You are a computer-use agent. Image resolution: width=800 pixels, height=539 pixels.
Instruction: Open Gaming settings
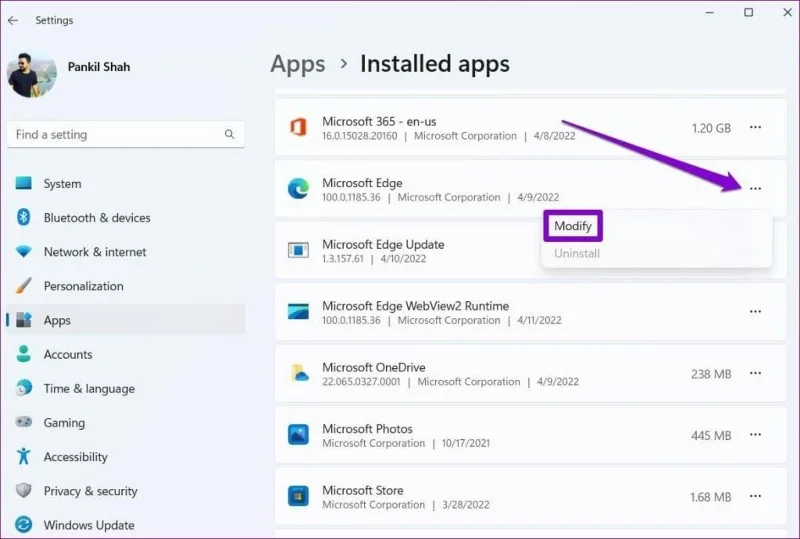tap(126, 423)
